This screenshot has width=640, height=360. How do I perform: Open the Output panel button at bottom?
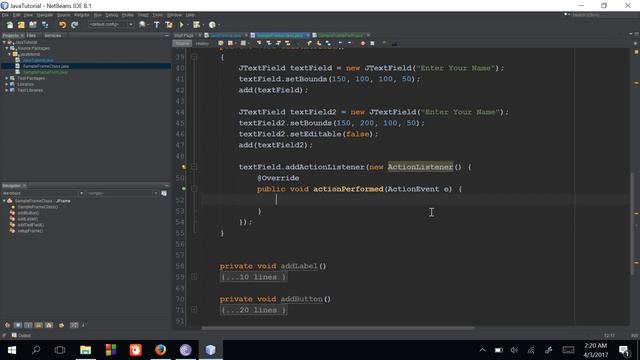click(21, 336)
